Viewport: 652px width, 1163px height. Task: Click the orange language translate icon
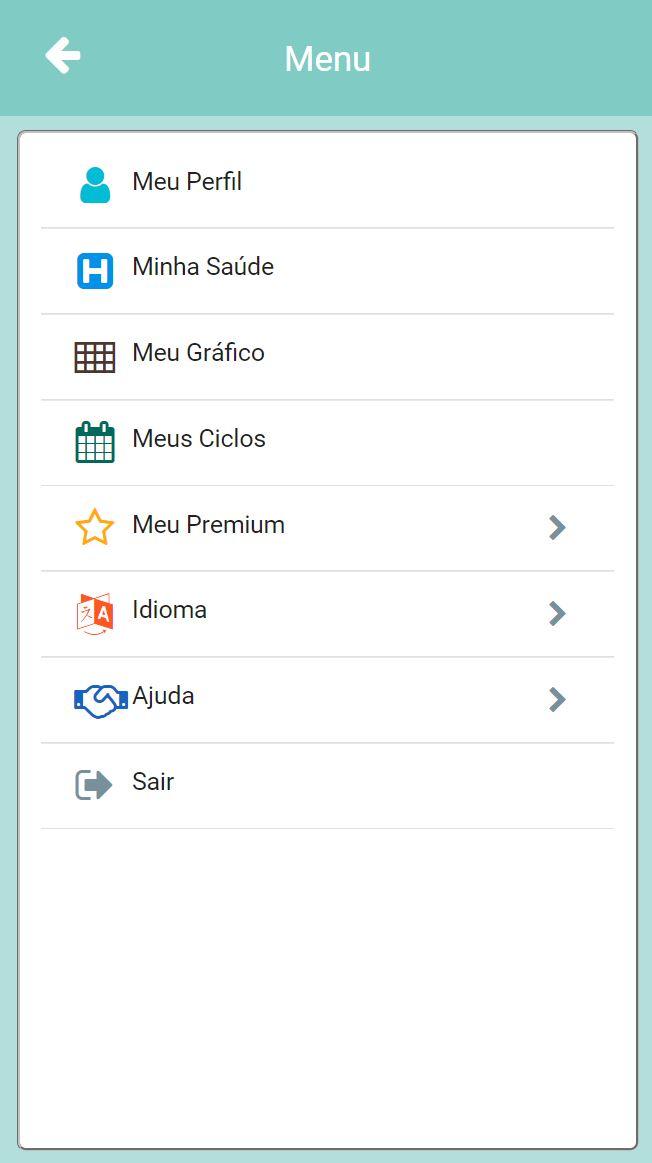95,613
